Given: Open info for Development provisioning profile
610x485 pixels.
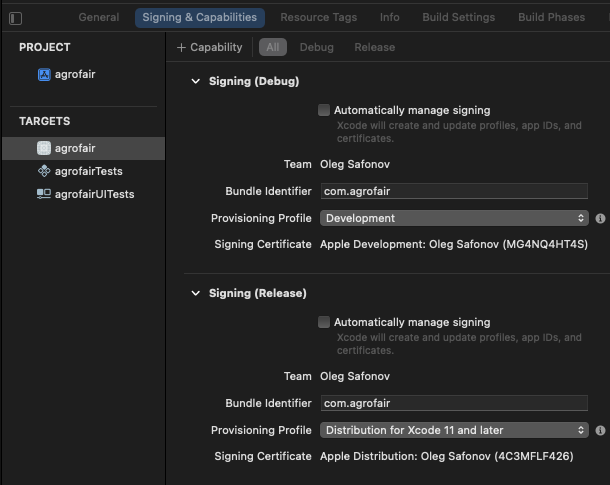Looking at the screenshot, I should pos(600,219).
